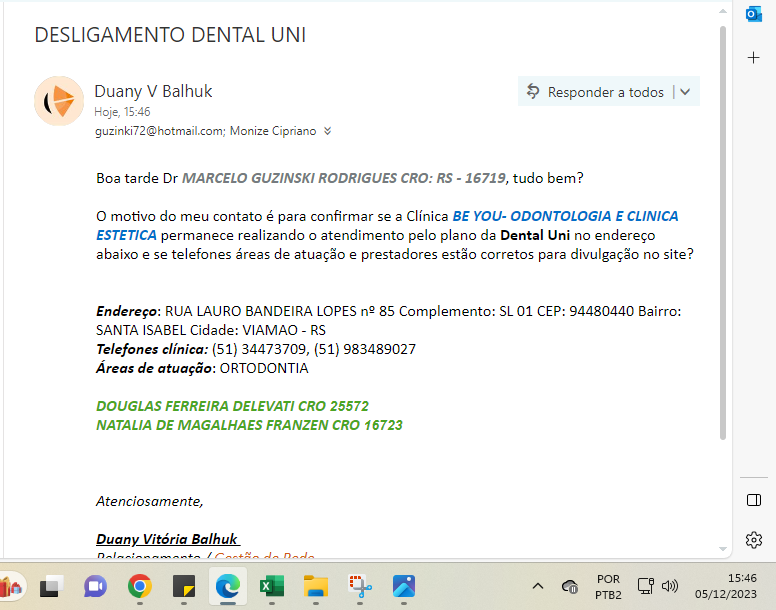Open Excel from the taskbar
Screen dimensions: 776x610
(x=272, y=586)
